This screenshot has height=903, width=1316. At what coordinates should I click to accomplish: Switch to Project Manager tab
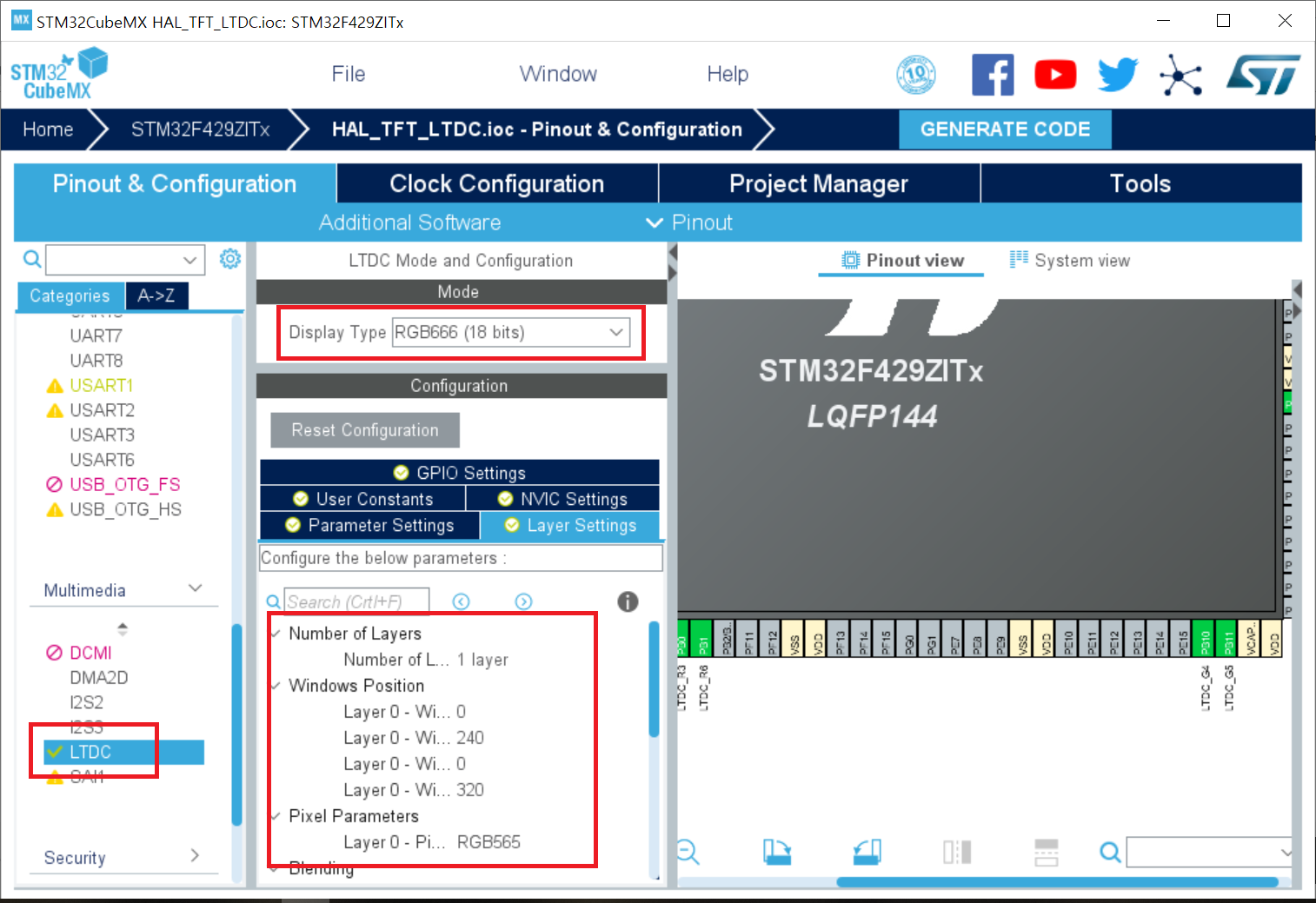coord(819,183)
